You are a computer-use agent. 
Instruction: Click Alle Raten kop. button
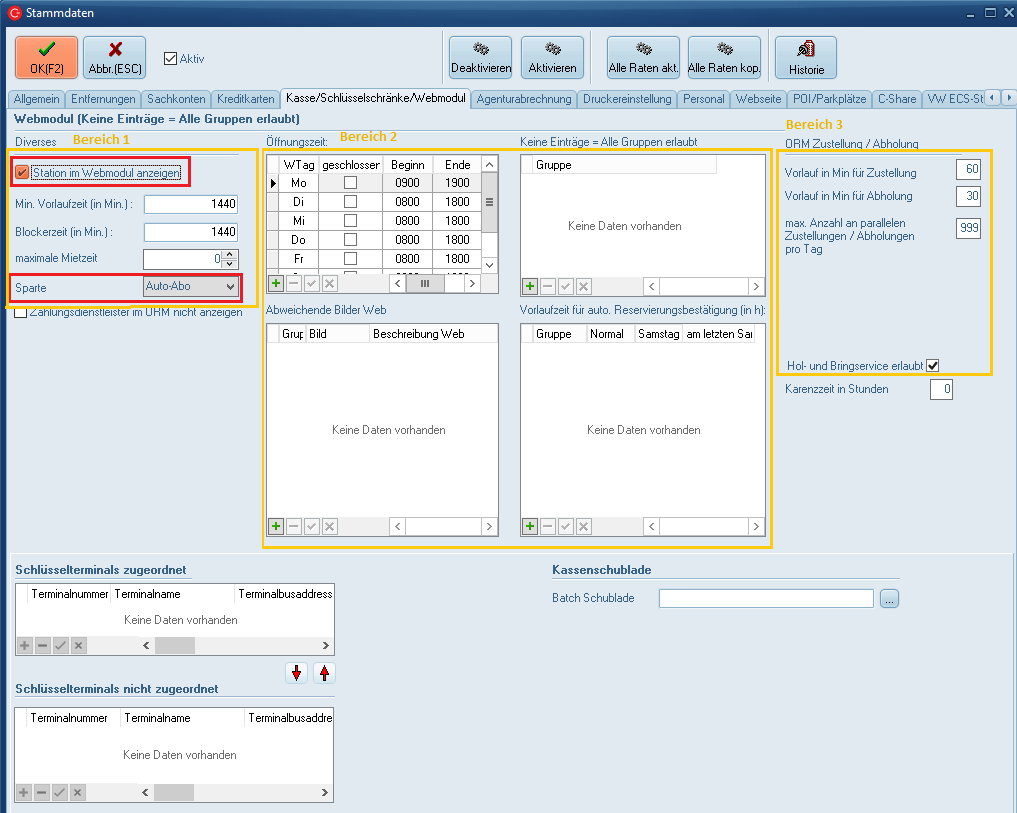724,57
